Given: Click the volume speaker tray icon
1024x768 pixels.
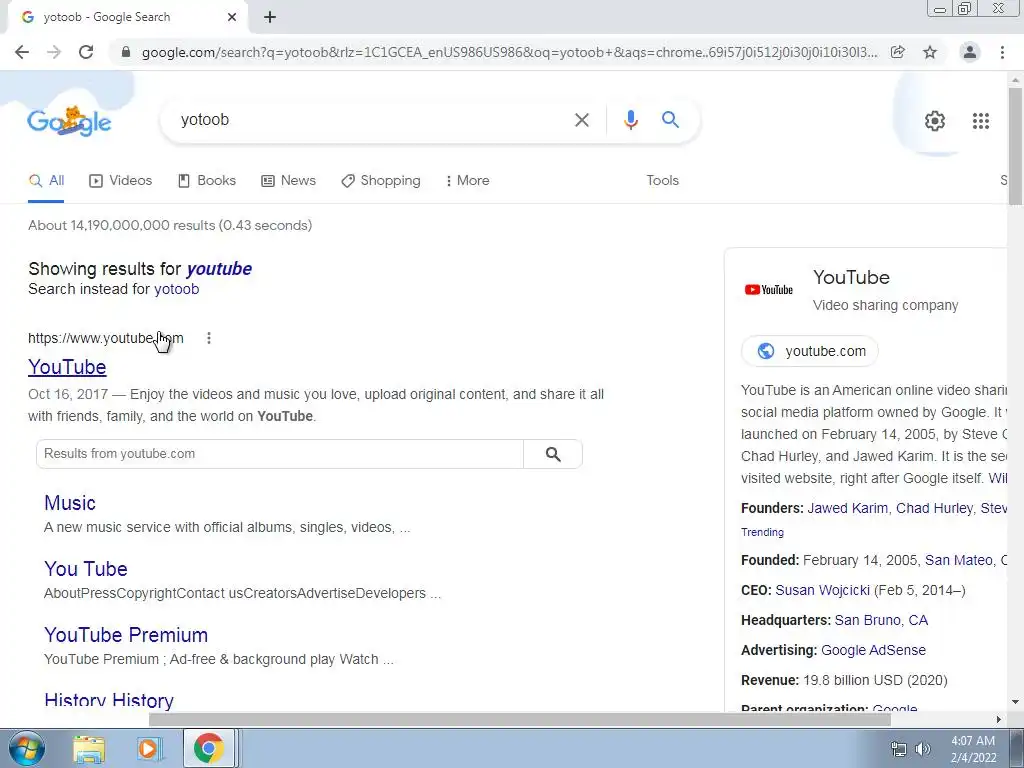Looking at the screenshot, I should point(923,749).
